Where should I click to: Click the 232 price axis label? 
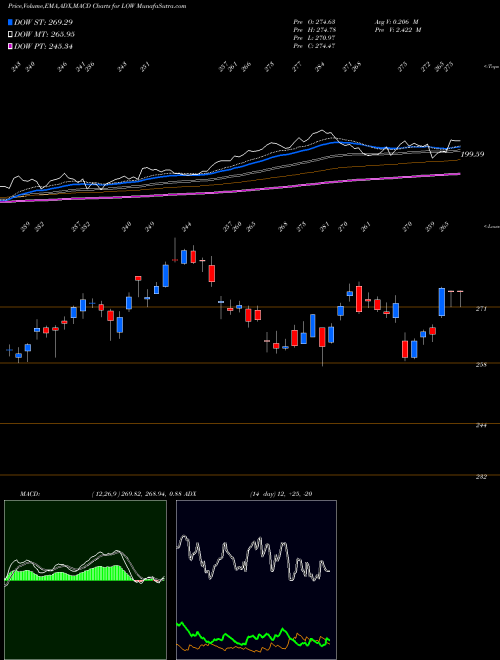[481, 476]
